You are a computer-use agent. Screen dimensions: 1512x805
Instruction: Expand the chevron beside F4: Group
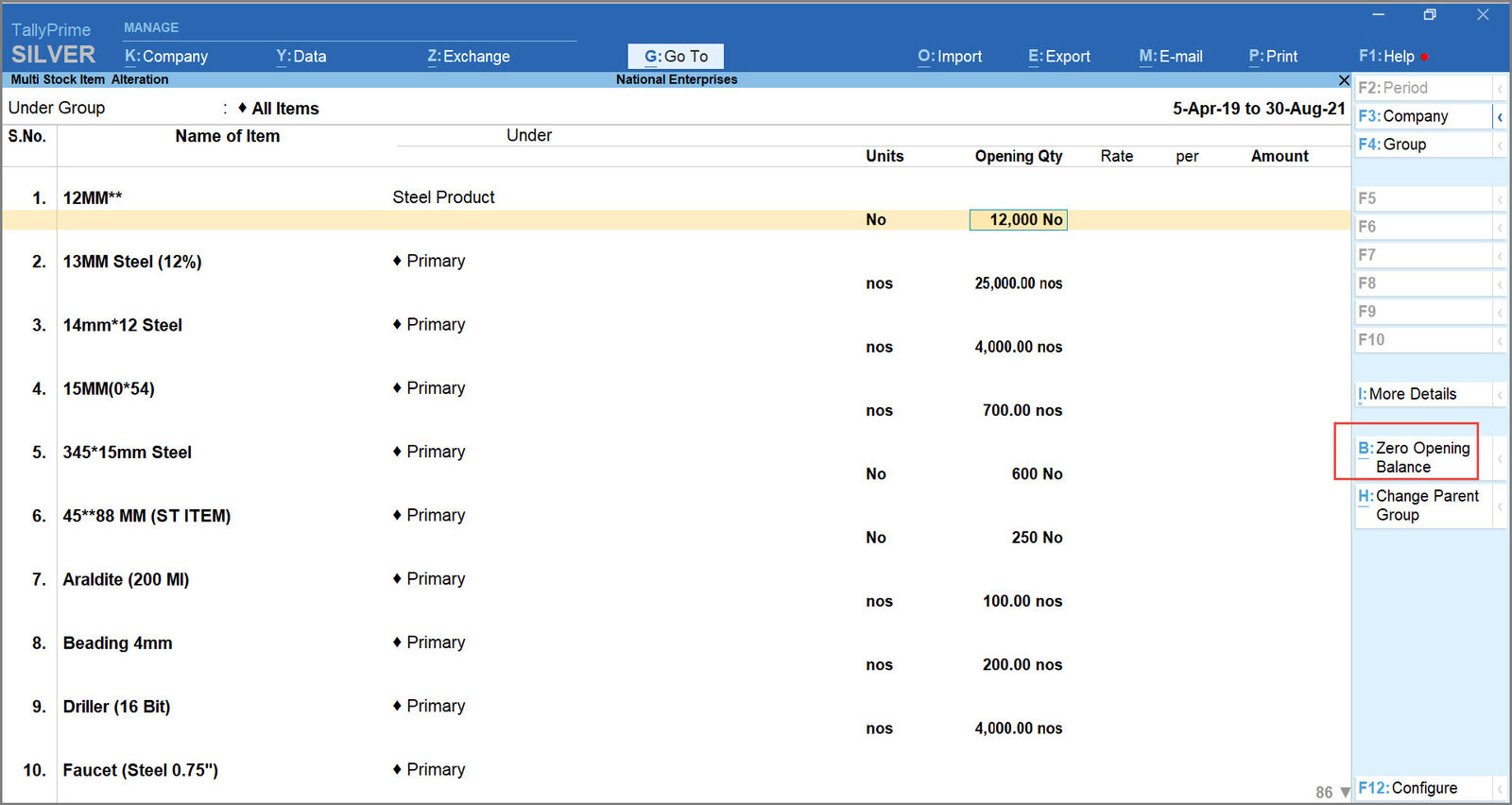point(1500,145)
